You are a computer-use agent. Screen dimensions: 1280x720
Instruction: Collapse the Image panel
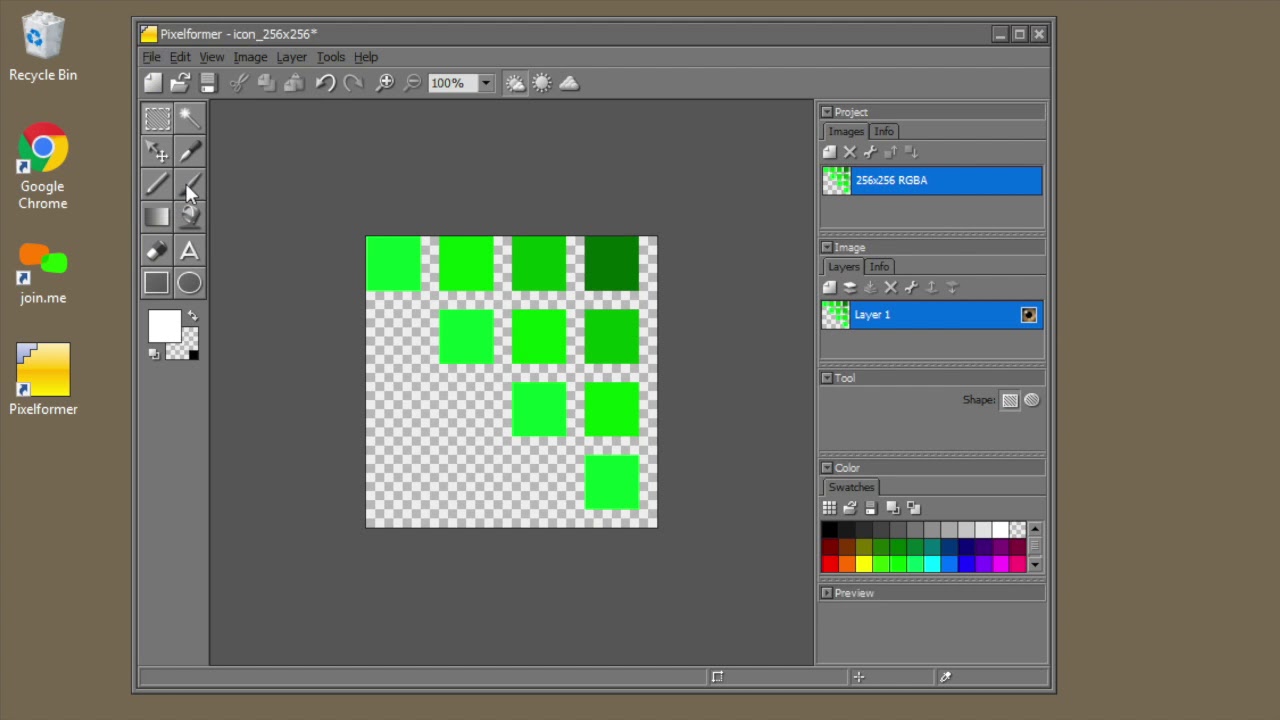coord(826,247)
